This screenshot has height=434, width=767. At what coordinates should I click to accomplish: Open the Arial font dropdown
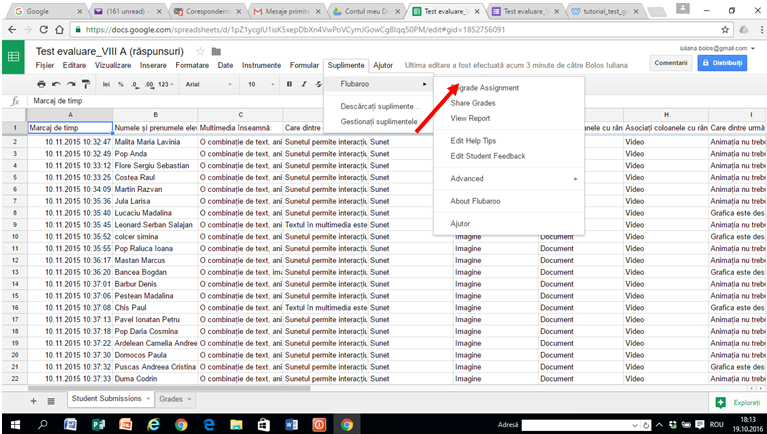pyautogui.click(x=208, y=84)
